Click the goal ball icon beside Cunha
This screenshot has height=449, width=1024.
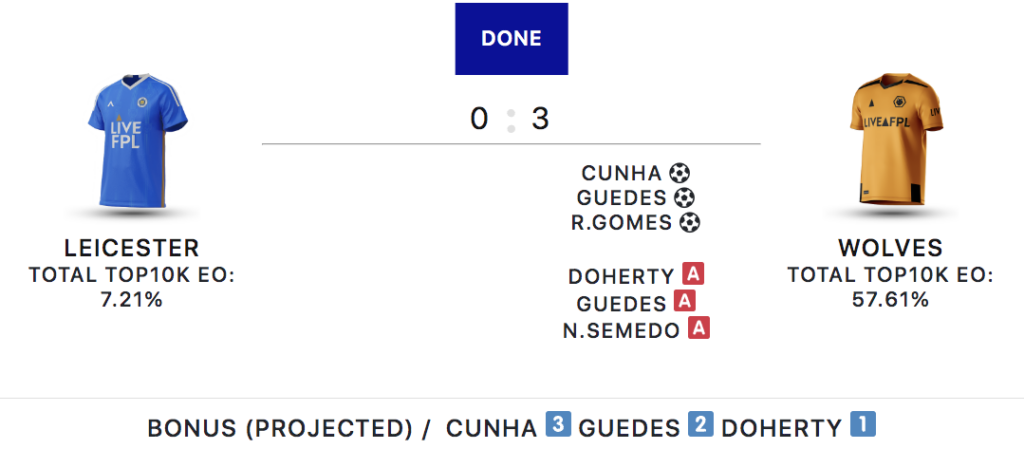pyautogui.click(x=680, y=174)
